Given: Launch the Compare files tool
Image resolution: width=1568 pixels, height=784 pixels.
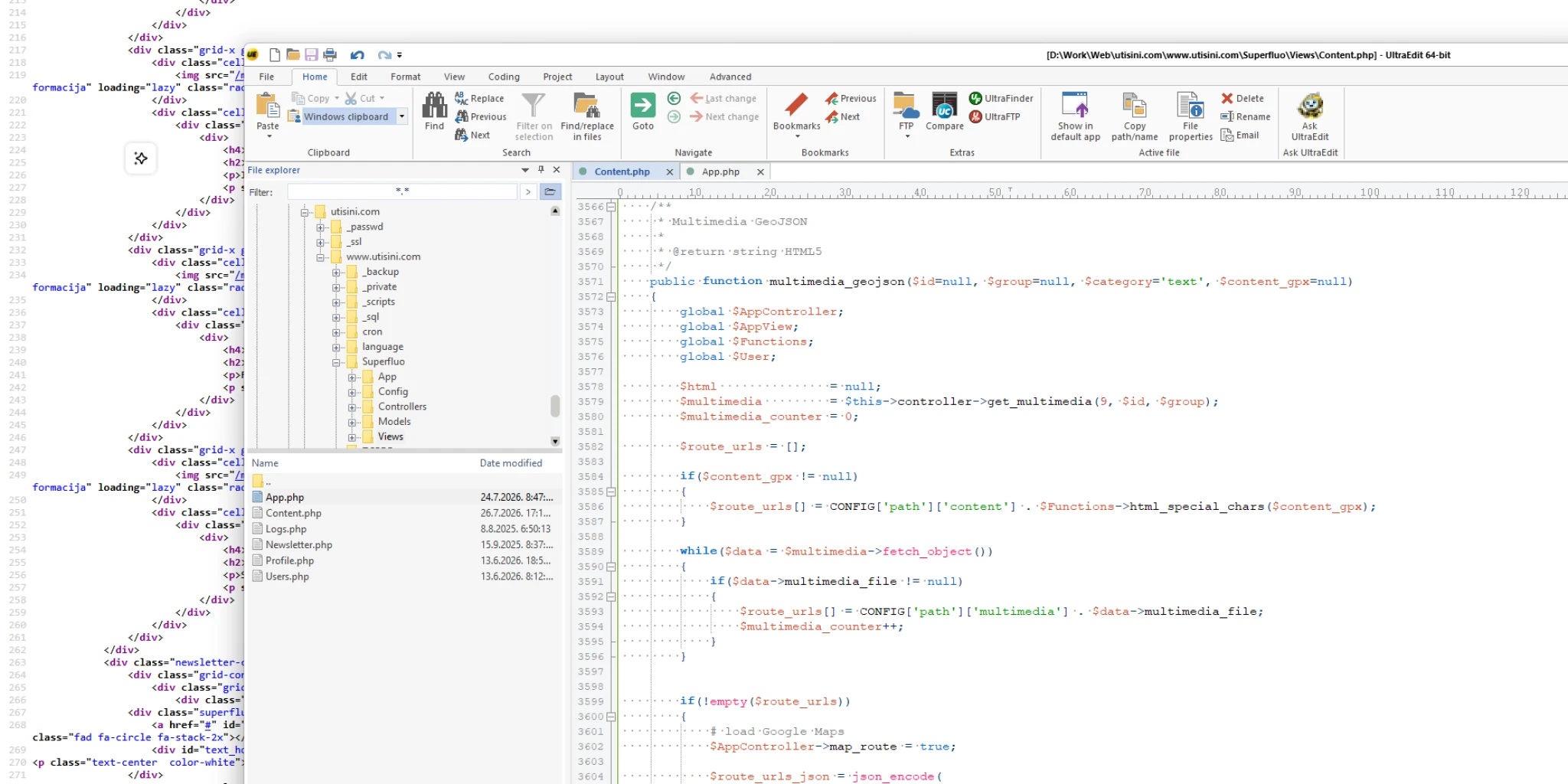Looking at the screenshot, I should [944, 106].
